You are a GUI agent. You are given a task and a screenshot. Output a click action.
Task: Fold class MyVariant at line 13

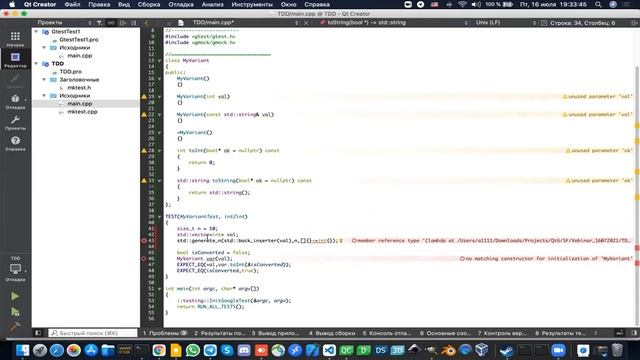coord(160,60)
